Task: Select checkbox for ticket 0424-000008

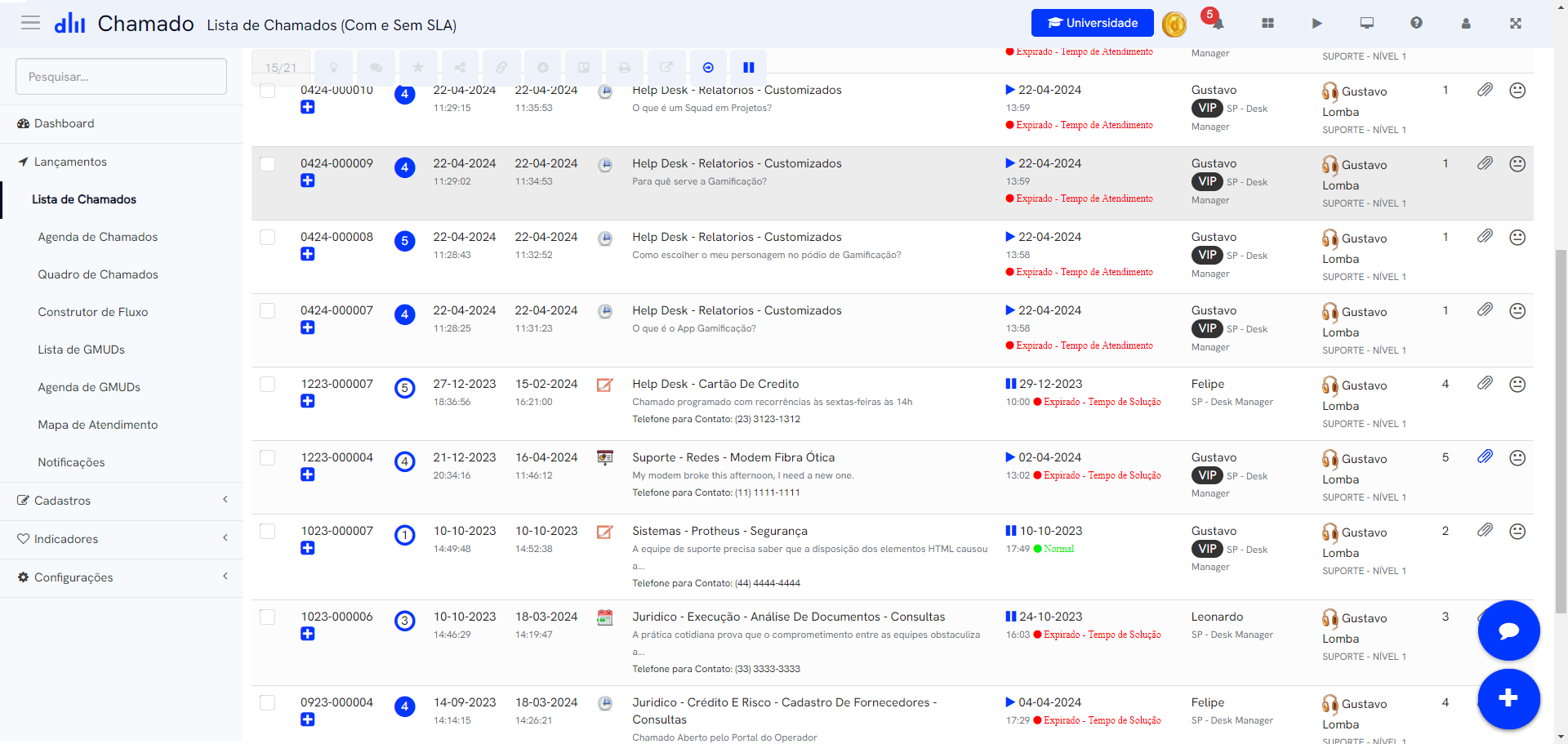Action: [267, 237]
